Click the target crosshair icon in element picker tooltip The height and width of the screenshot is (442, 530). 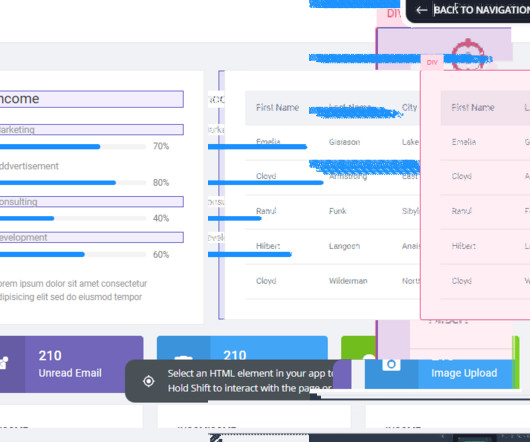[148, 381]
